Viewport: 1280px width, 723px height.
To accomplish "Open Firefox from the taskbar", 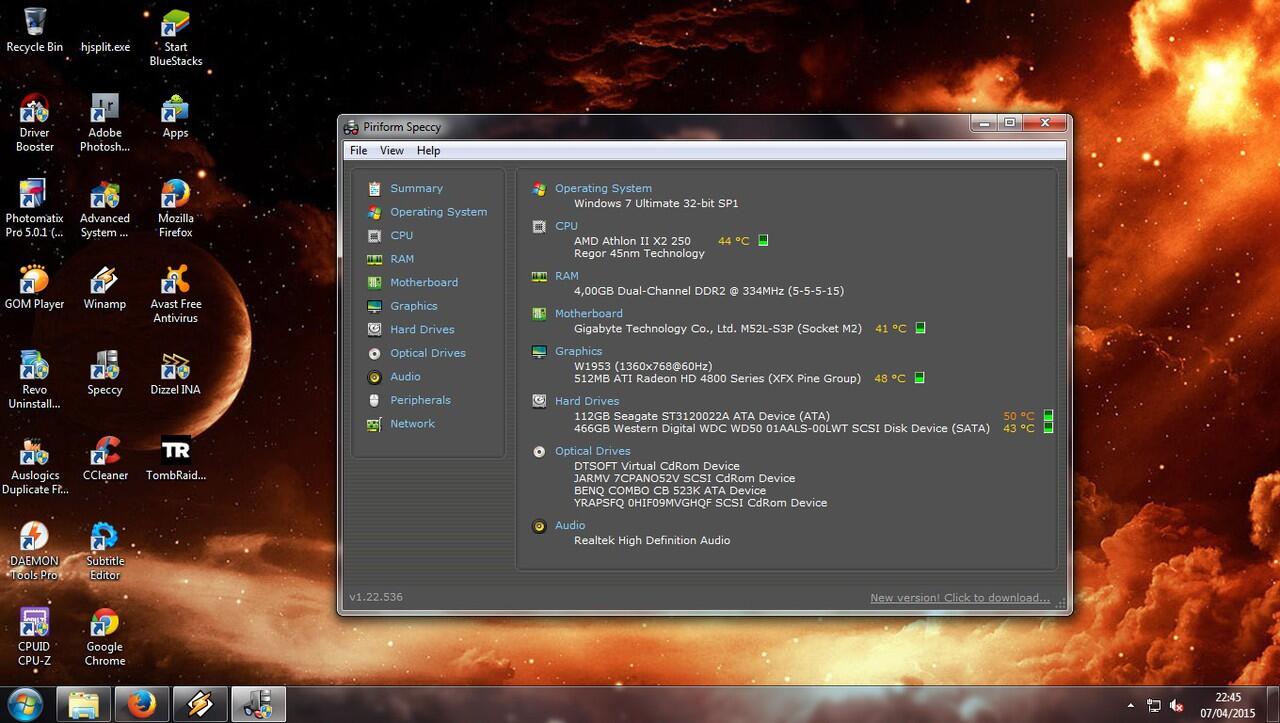I will [x=142, y=704].
